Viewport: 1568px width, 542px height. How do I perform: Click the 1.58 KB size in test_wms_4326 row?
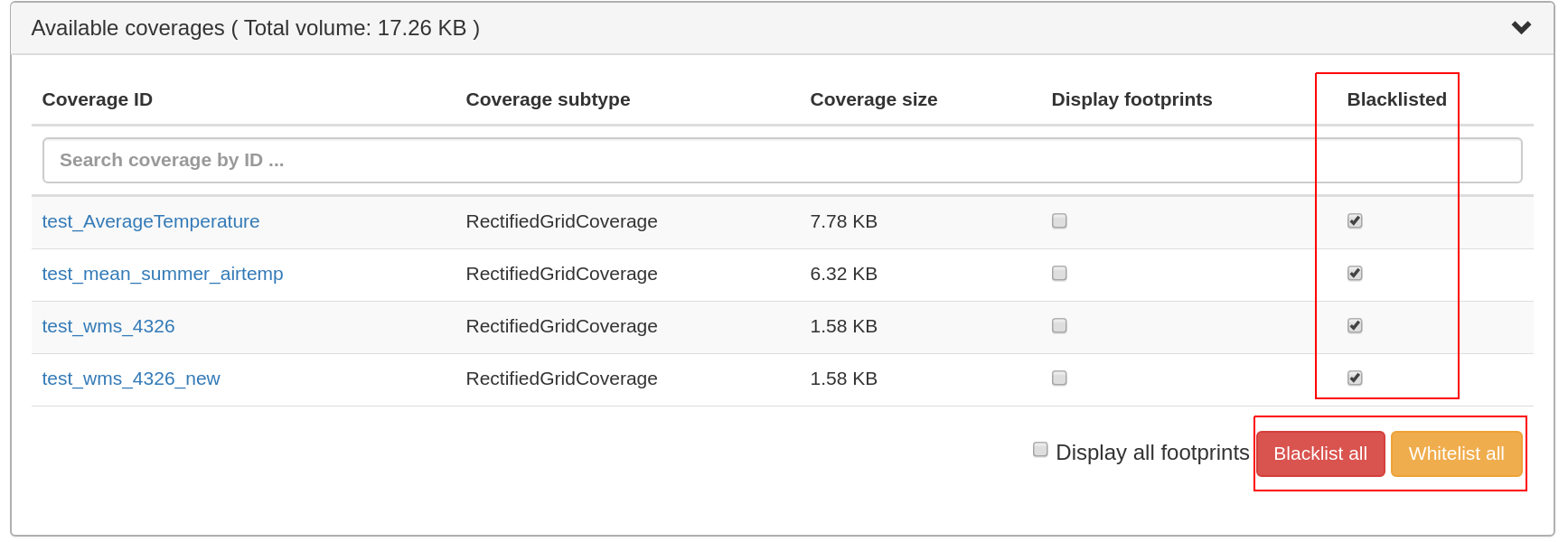843,326
